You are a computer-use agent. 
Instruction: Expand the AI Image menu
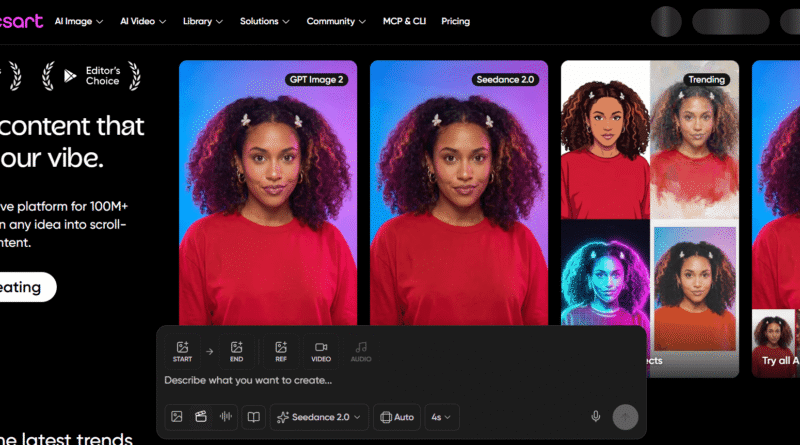79,21
